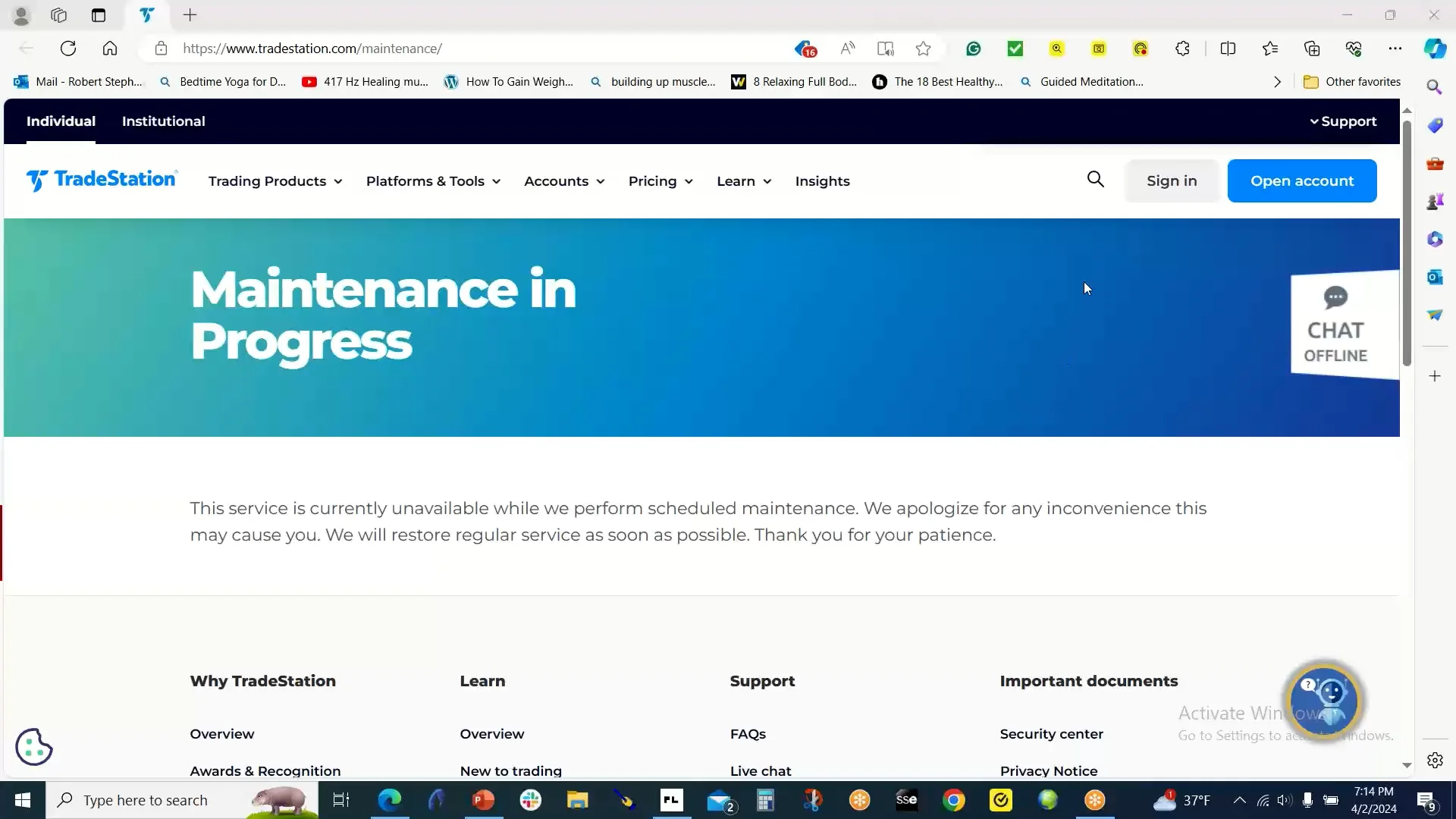Open the Grammarly extension icon
Screen dimensions: 1456x819
pos(973,48)
